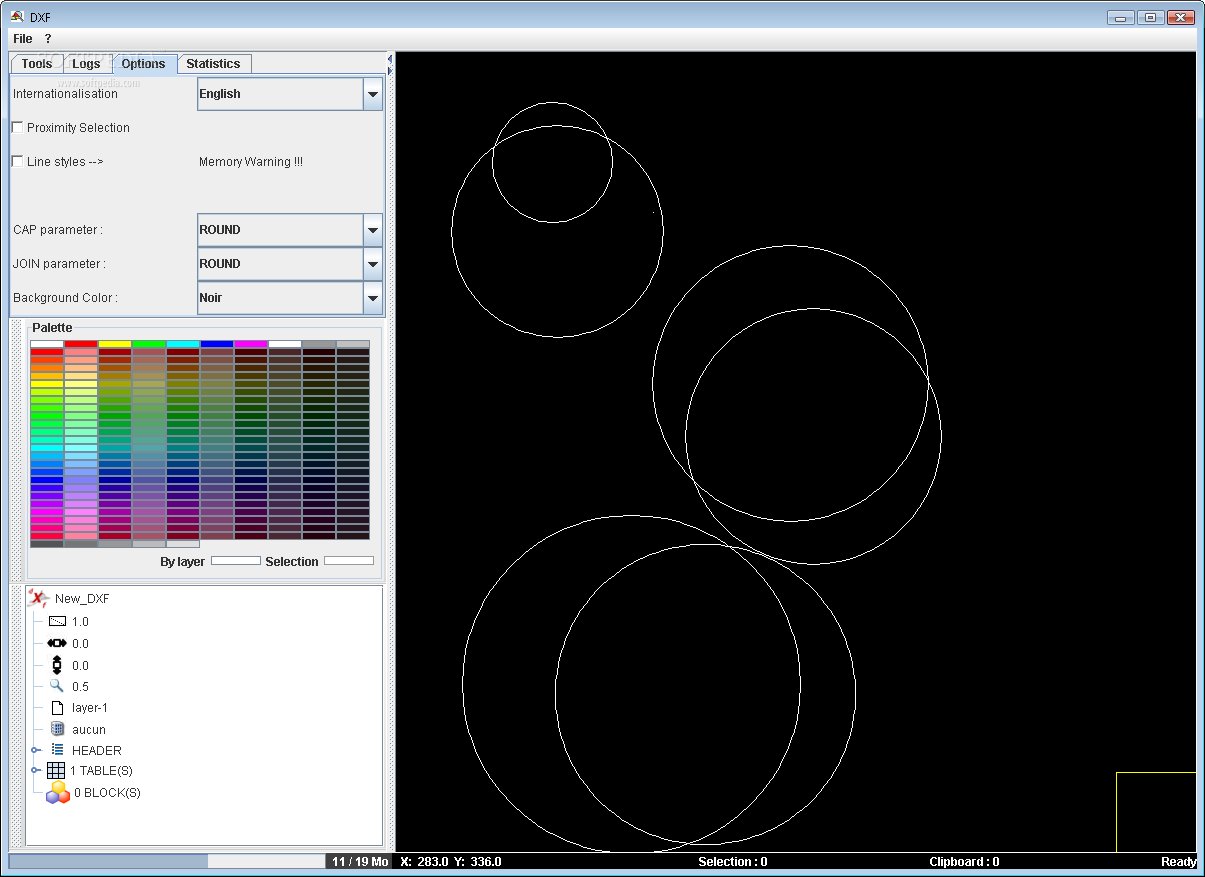Click the DXF app icon in title bar
1205x877 pixels.
(x=17, y=15)
